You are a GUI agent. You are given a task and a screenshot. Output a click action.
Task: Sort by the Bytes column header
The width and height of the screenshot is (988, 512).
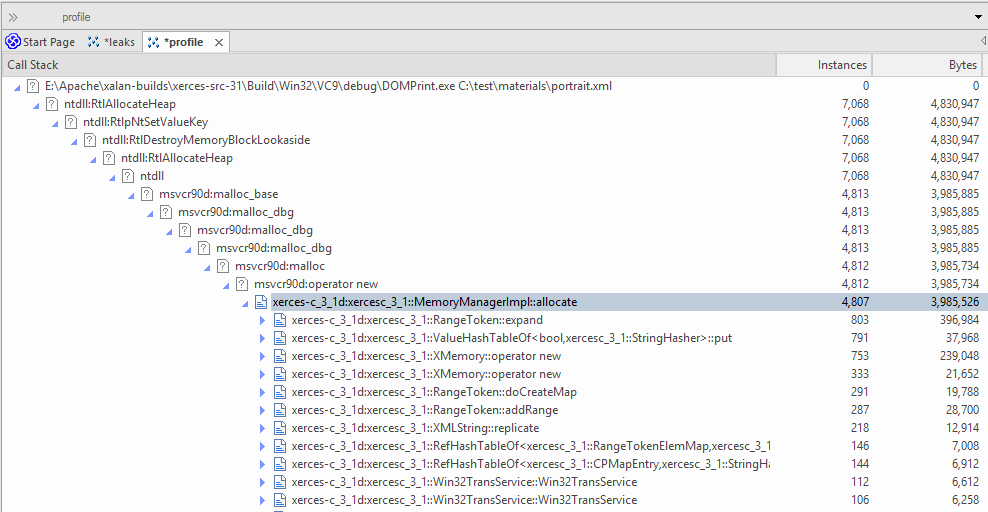pos(930,65)
